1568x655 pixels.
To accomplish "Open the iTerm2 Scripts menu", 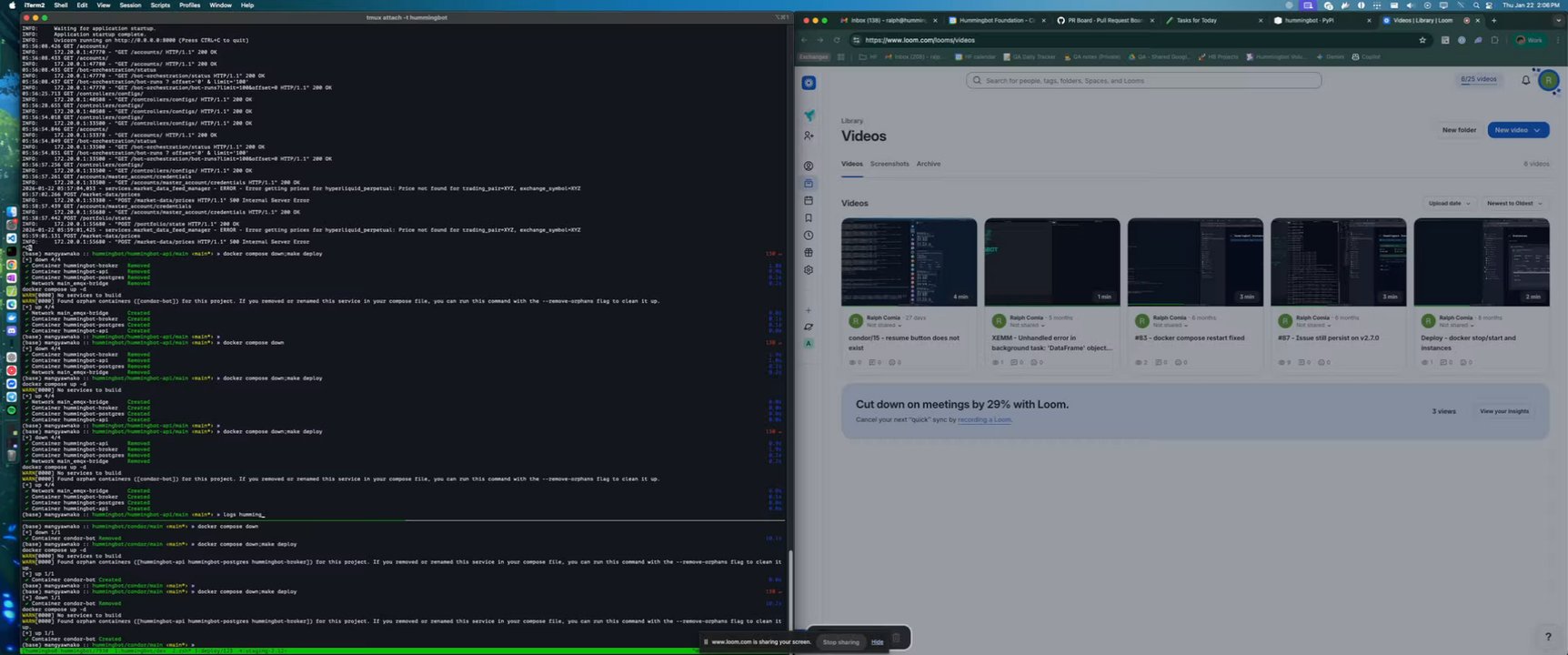I will pyautogui.click(x=160, y=5).
